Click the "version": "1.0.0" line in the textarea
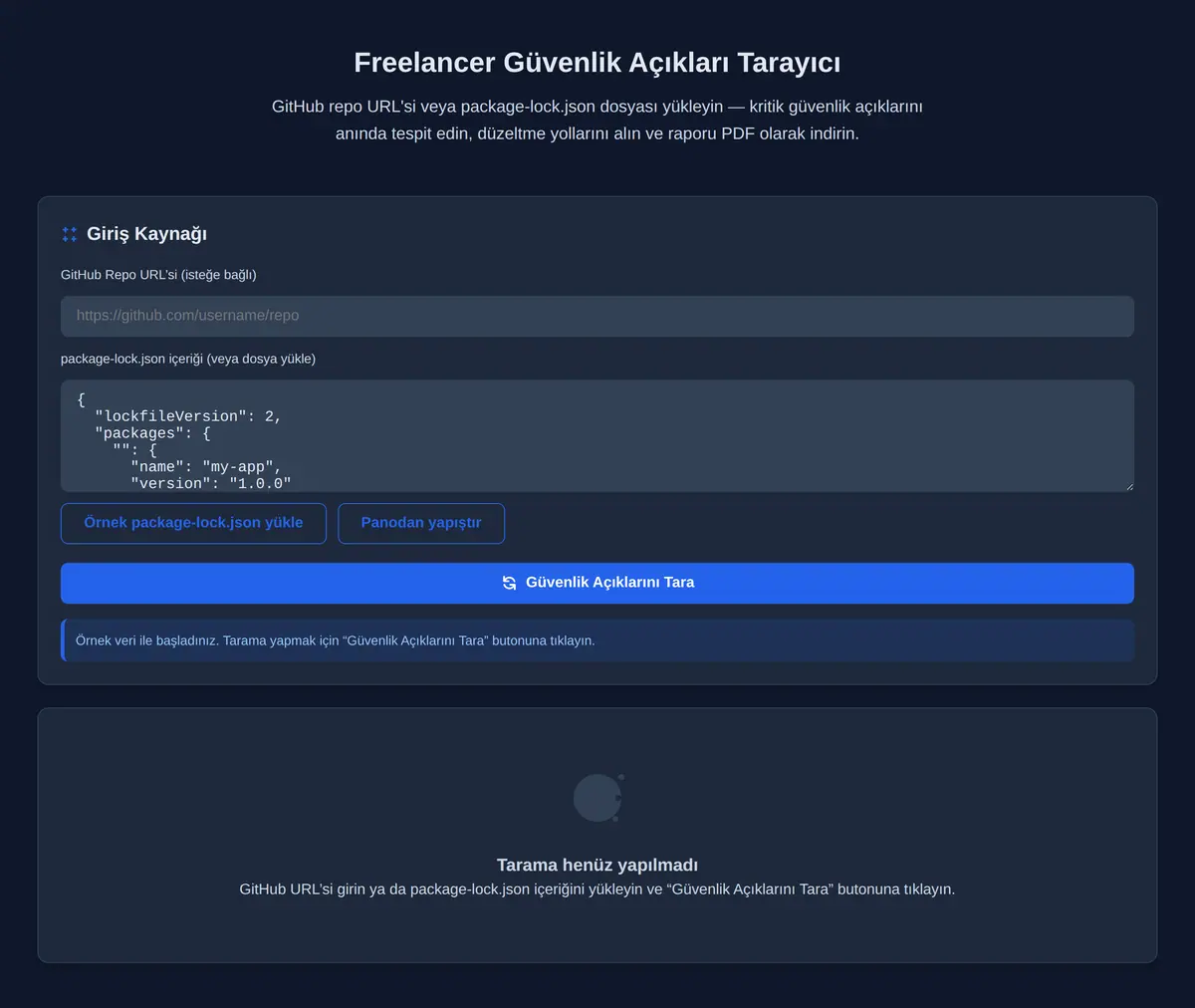1195x1008 pixels. click(211, 483)
